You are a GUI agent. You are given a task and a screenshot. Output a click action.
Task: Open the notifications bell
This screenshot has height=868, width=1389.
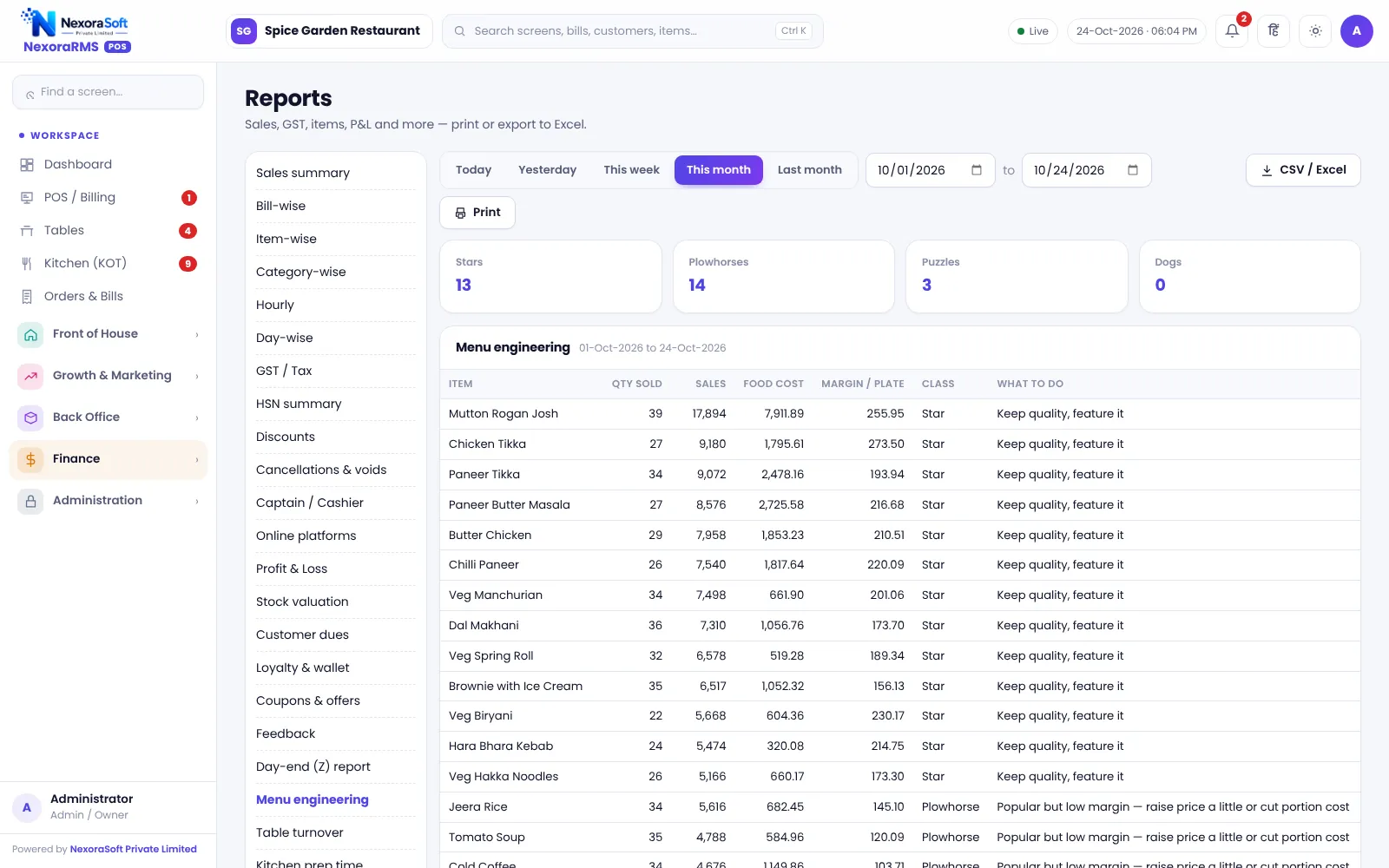(1232, 31)
